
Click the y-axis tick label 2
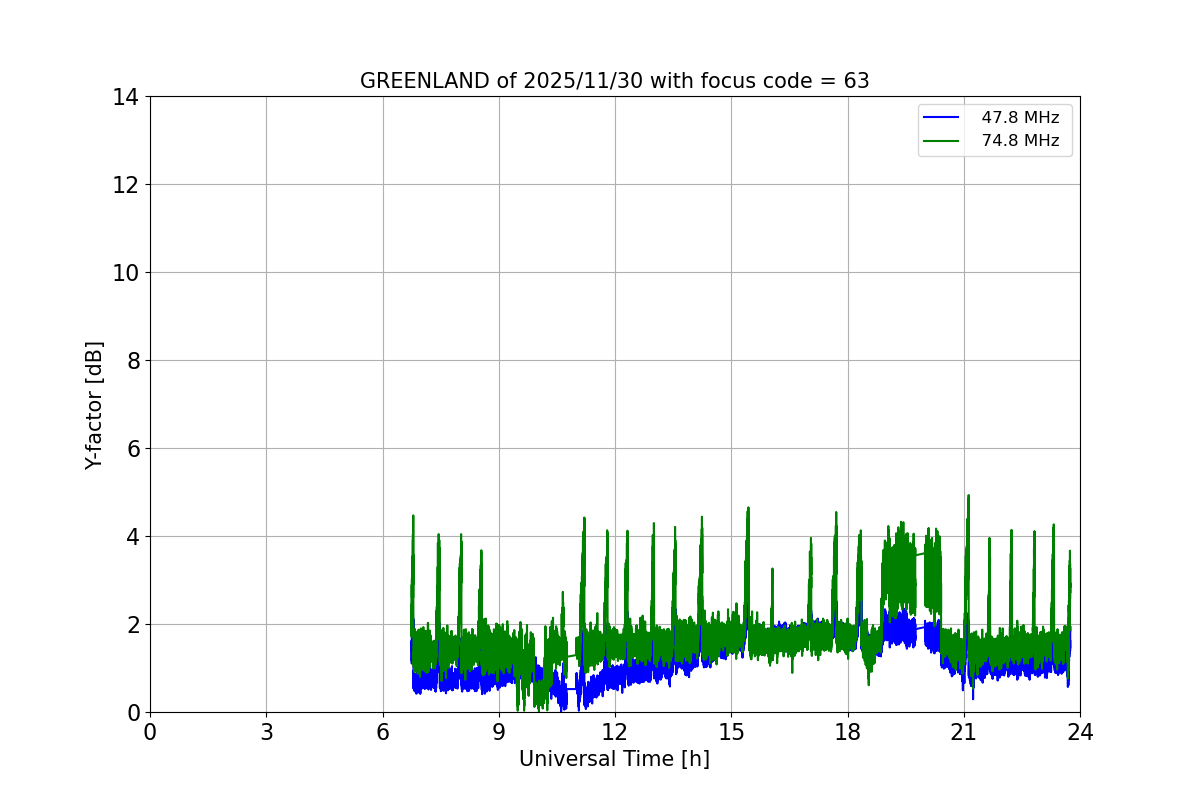134,625
